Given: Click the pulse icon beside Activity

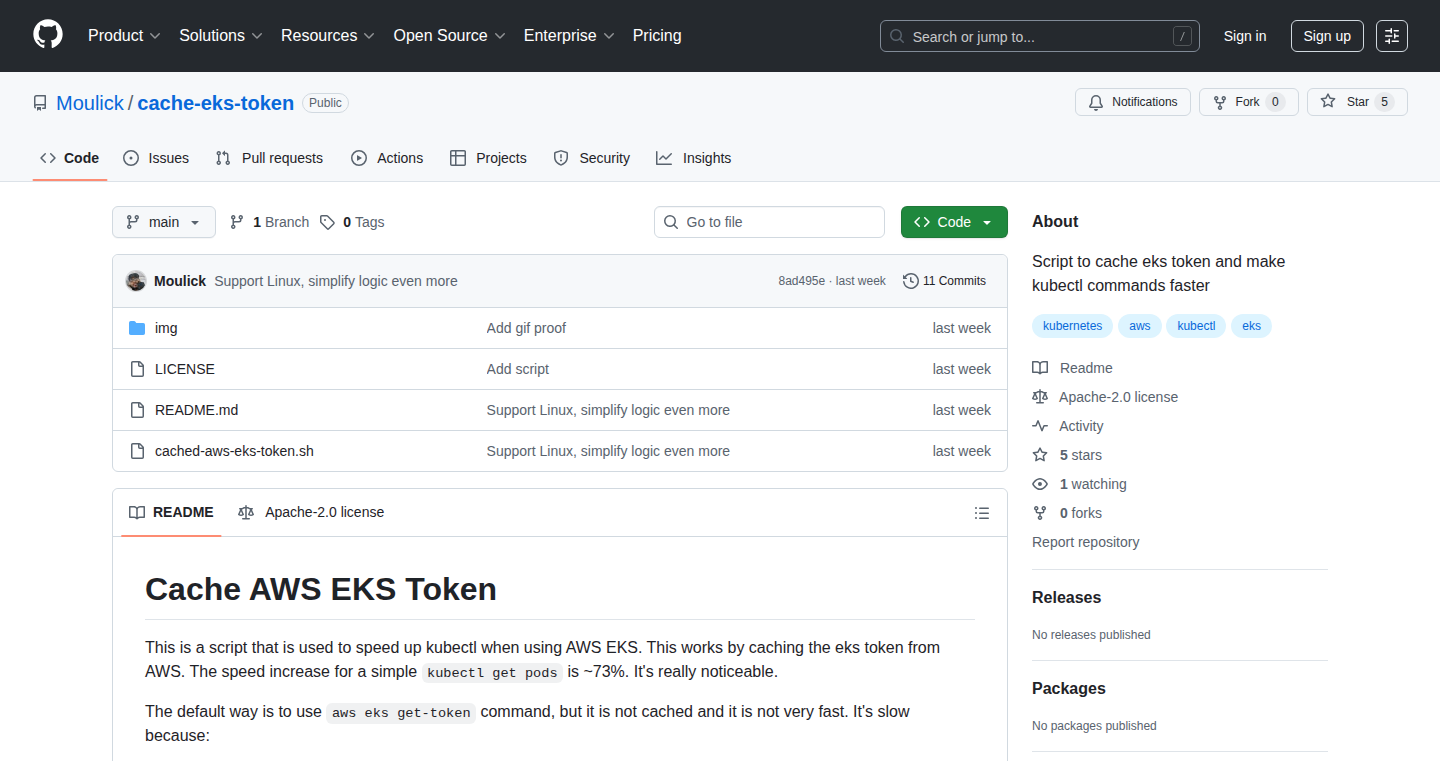Looking at the screenshot, I should (x=1040, y=426).
